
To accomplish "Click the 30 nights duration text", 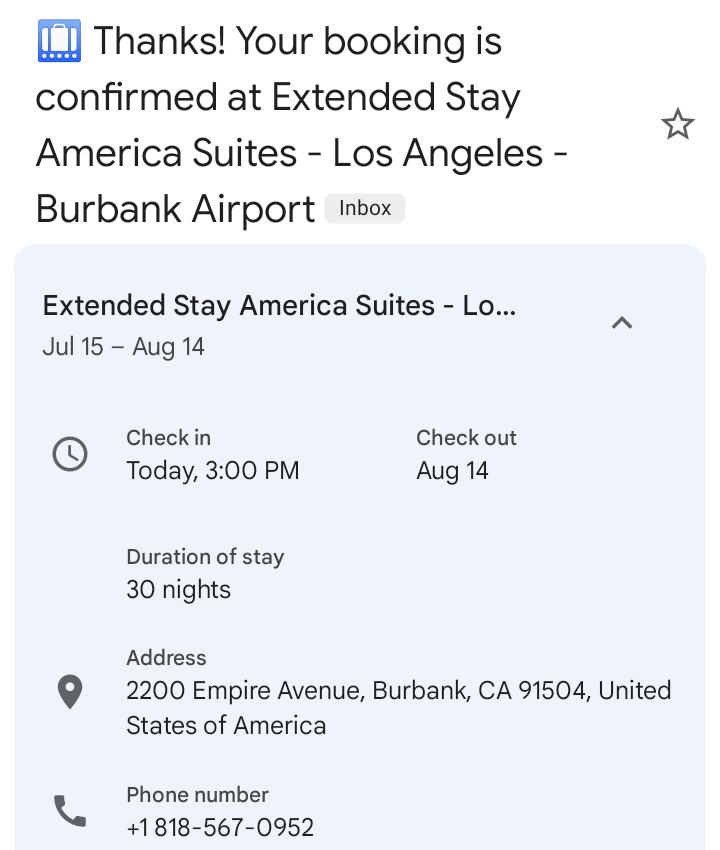I will 178,590.
